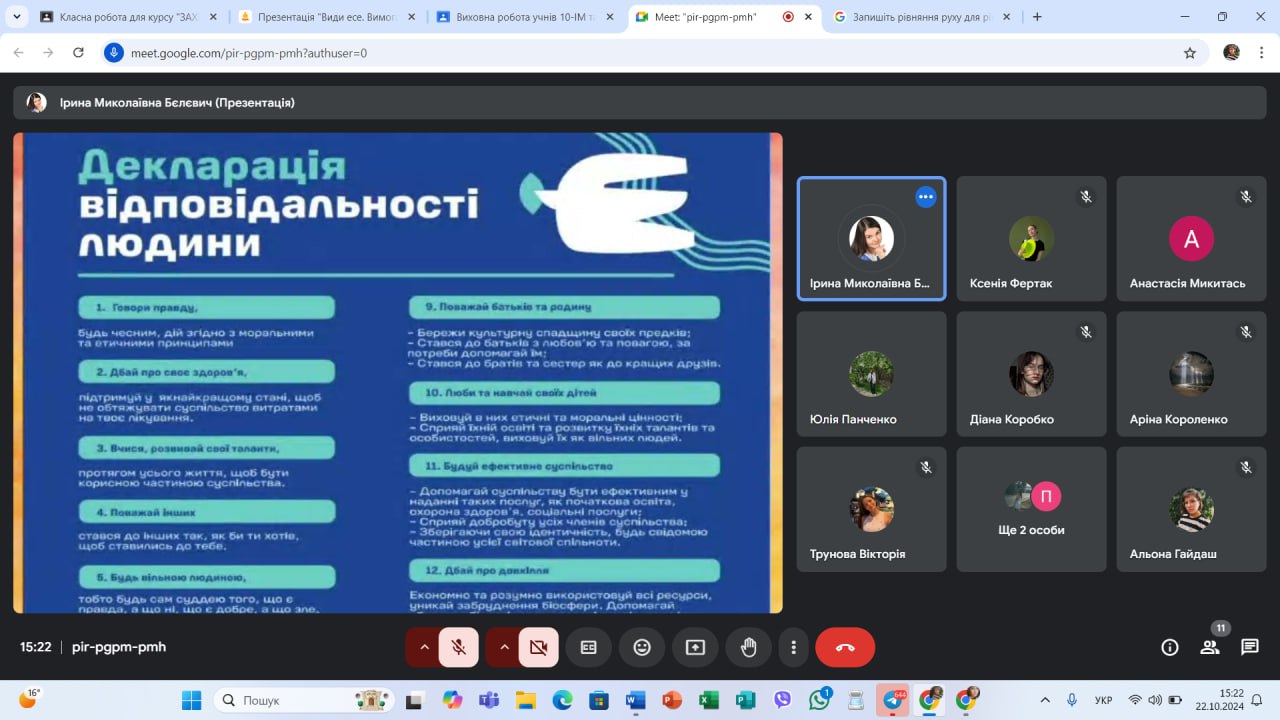Expand audio settings arrow beside microphone
Image resolution: width=1280 pixels, height=720 pixels.
click(424, 647)
